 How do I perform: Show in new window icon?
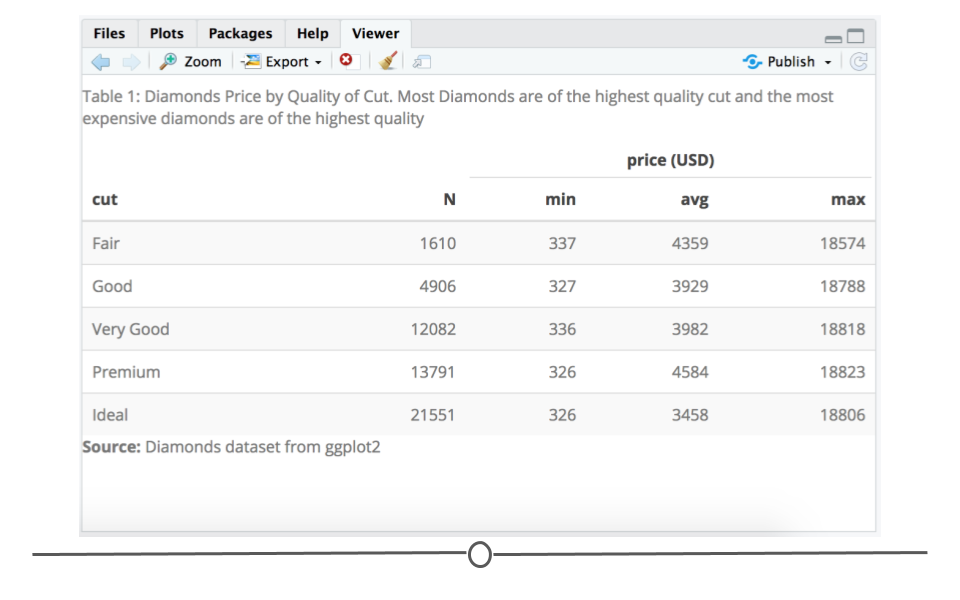422,62
